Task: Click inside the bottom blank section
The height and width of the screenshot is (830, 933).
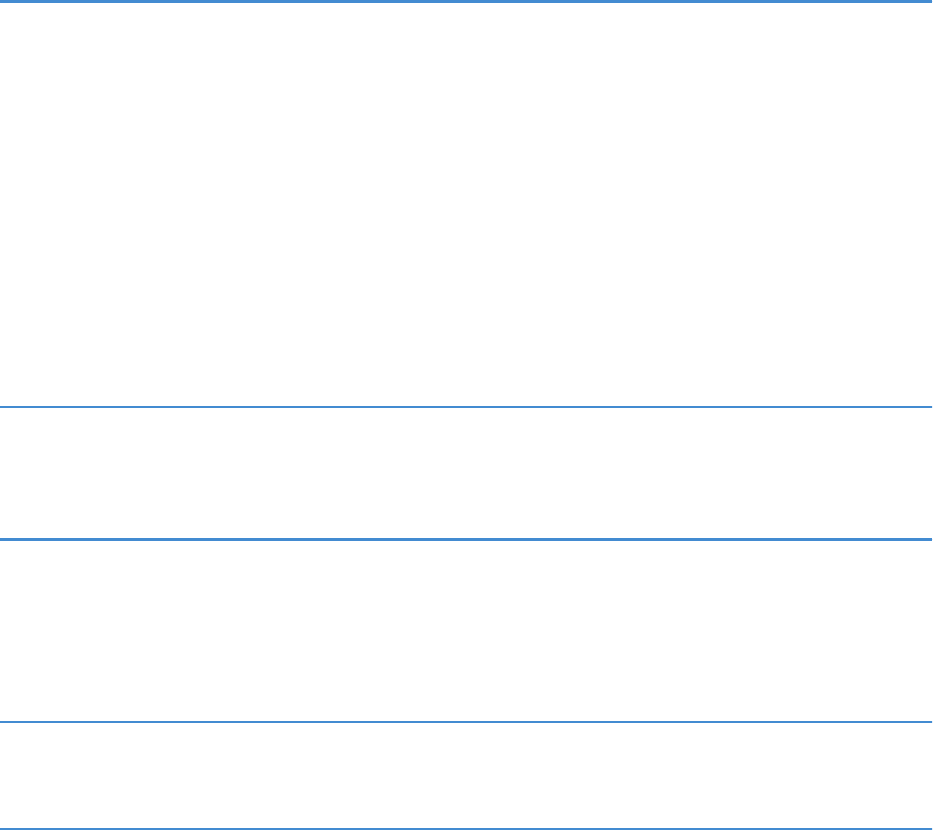Action: pos(466,775)
